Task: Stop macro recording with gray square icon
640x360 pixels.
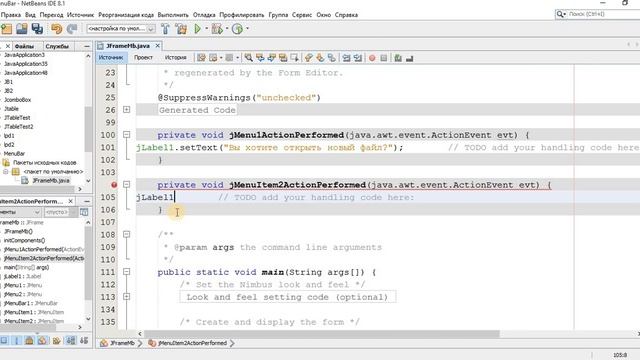Action: point(383,58)
